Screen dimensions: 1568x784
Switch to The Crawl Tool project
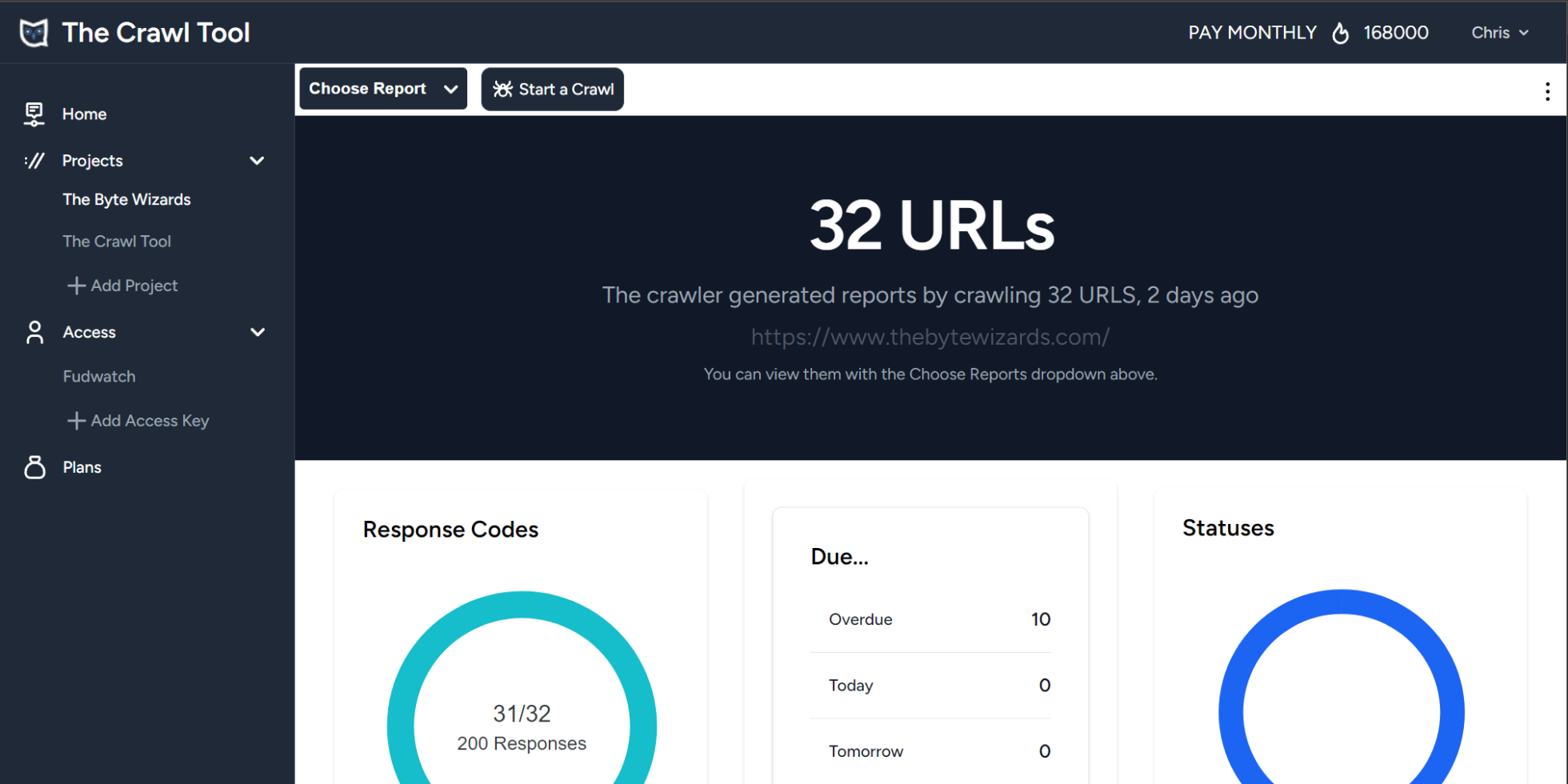(117, 241)
